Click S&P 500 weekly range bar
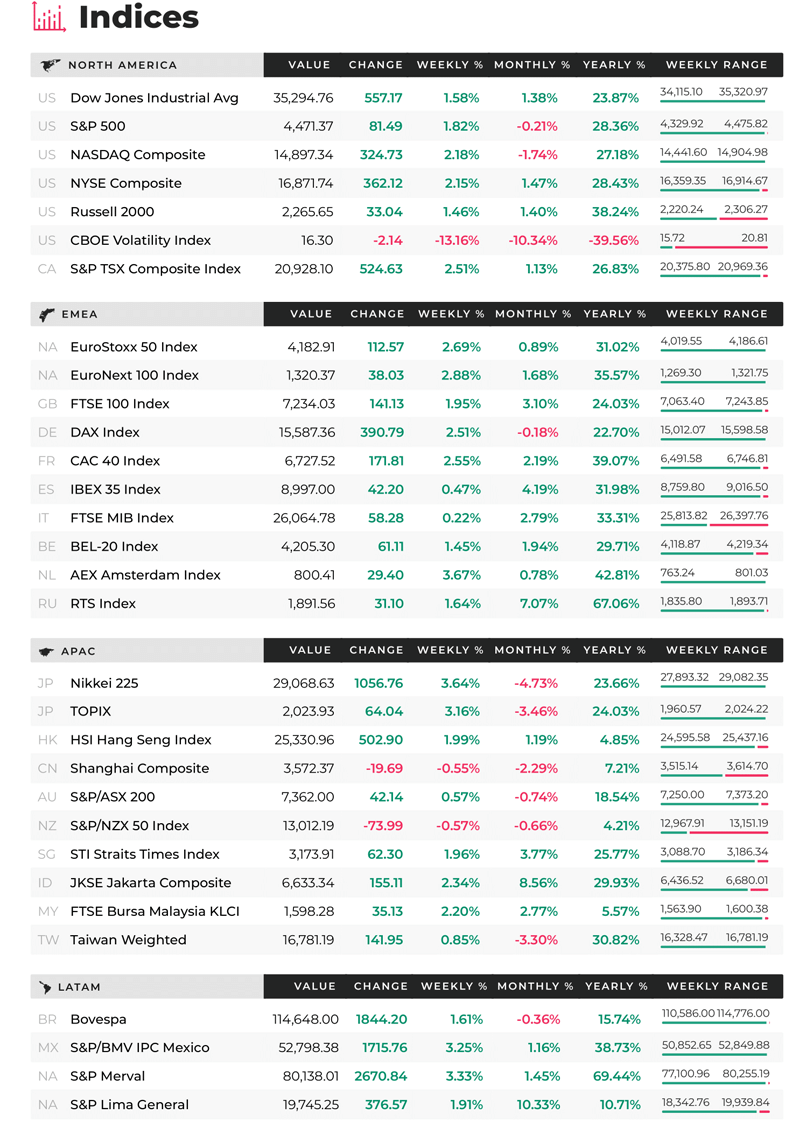Image resolution: width=806 pixels, height=1142 pixels. point(714,133)
